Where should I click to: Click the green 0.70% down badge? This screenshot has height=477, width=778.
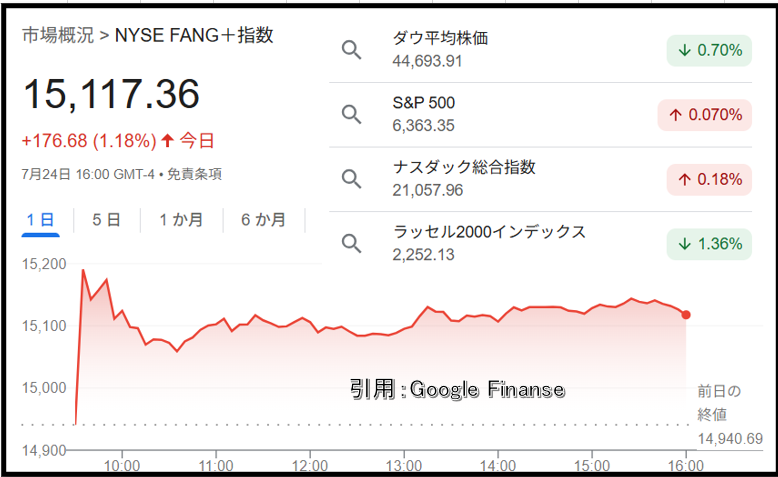tap(709, 50)
